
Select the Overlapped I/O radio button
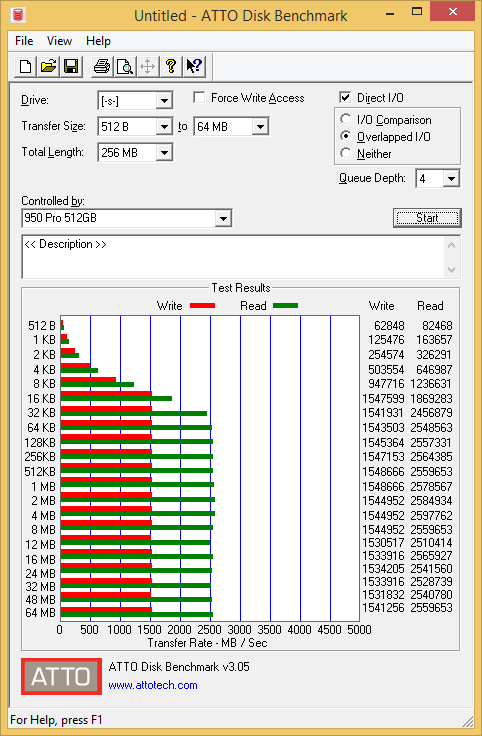(x=345, y=136)
